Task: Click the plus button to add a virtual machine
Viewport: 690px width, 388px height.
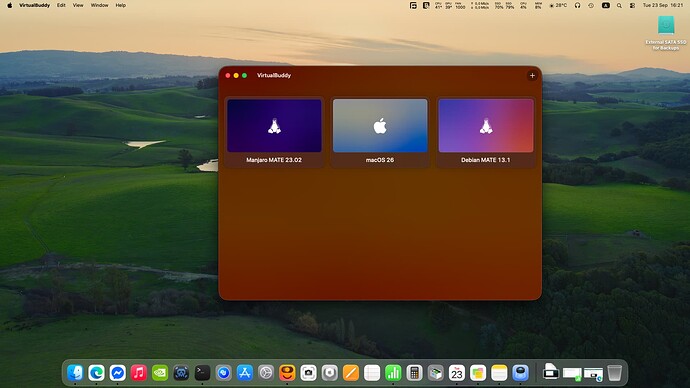Action: [x=532, y=76]
